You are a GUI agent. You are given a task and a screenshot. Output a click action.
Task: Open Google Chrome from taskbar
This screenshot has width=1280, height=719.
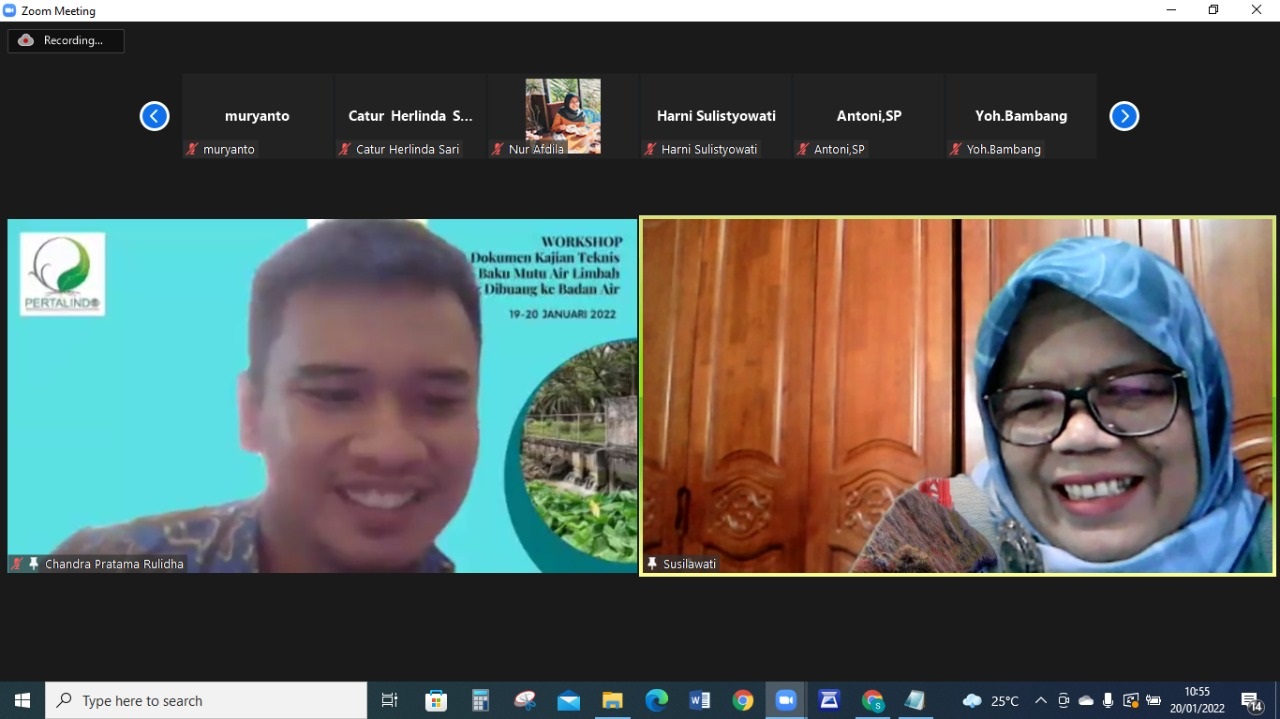point(742,701)
